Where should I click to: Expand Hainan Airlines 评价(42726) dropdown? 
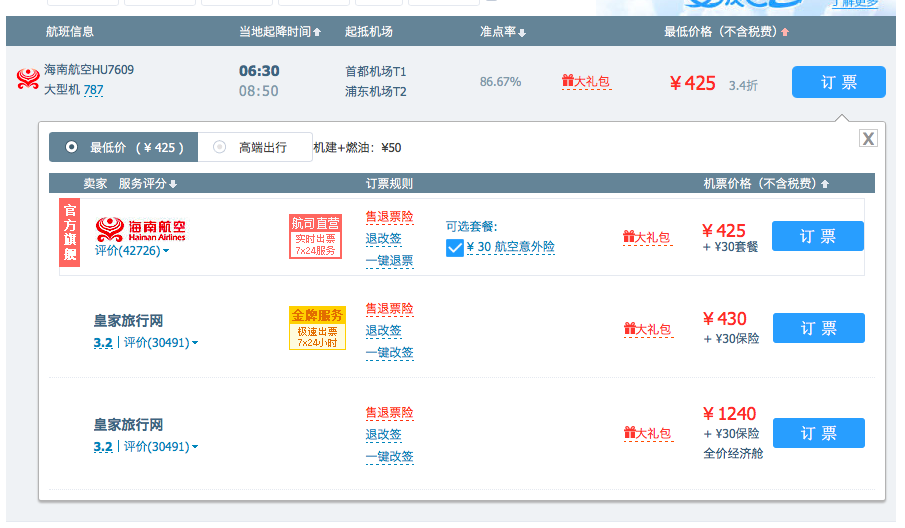pos(132,250)
